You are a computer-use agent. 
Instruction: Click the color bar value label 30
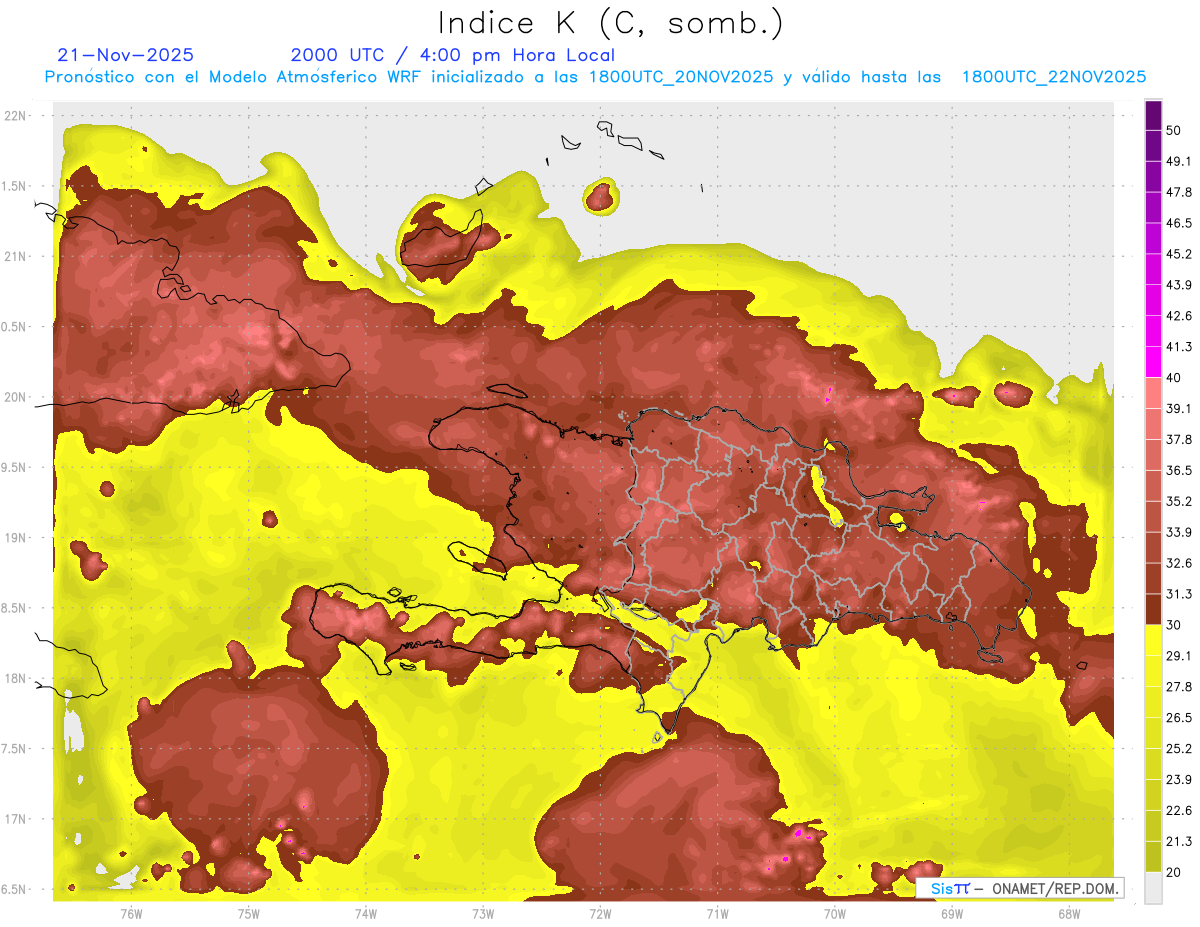coord(1174,625)
